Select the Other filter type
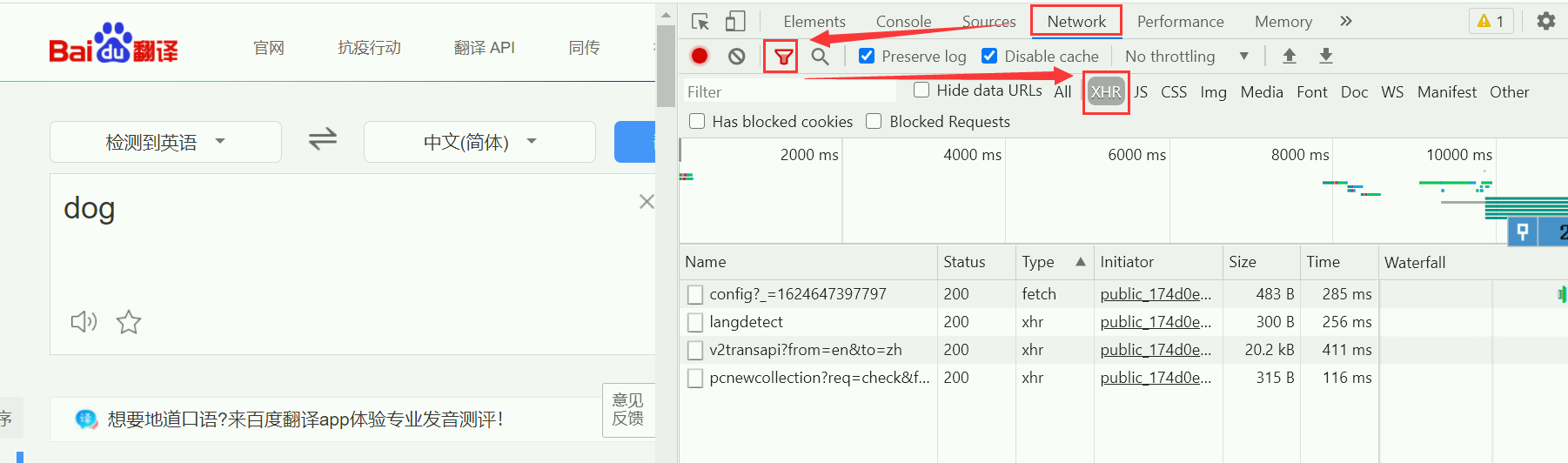Image resolution: width=1568 pixels, height=463 pixels. [1509, 92]
